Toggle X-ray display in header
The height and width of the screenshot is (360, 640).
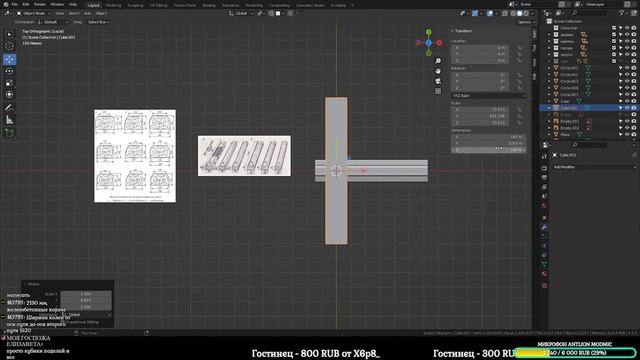pos(505,13)
